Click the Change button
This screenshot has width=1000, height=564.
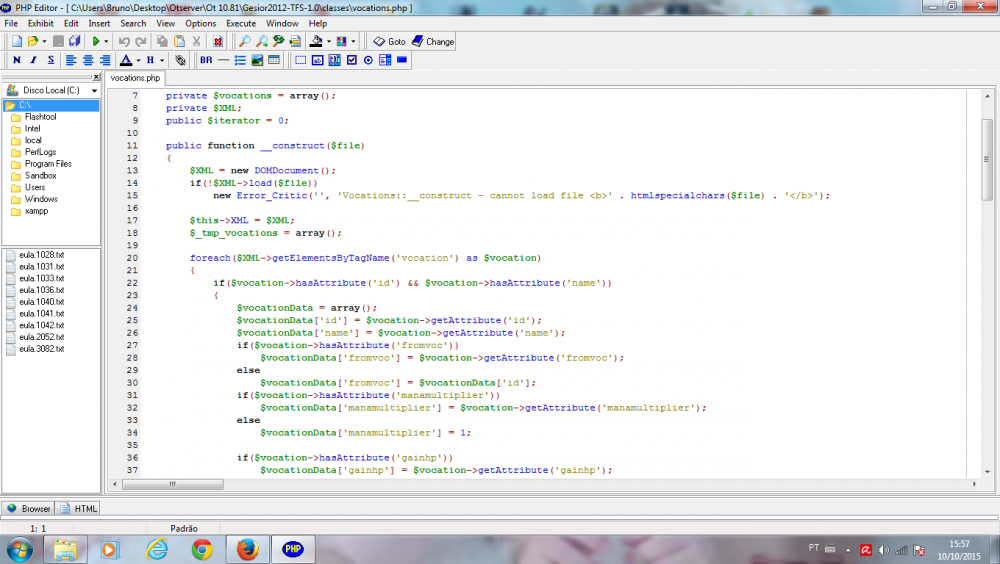tap(433, 41)
